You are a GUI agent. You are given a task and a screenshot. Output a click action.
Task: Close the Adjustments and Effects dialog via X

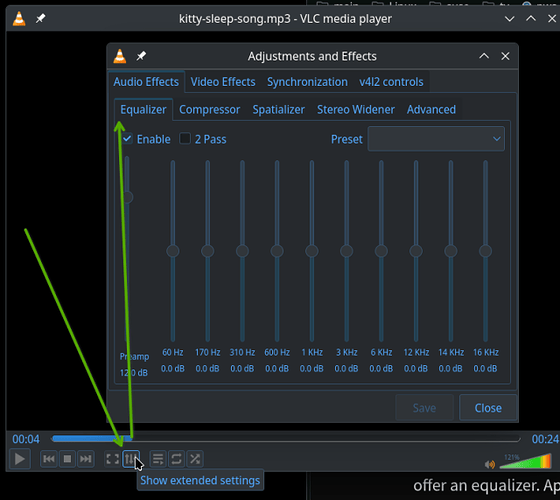[505, 56]
